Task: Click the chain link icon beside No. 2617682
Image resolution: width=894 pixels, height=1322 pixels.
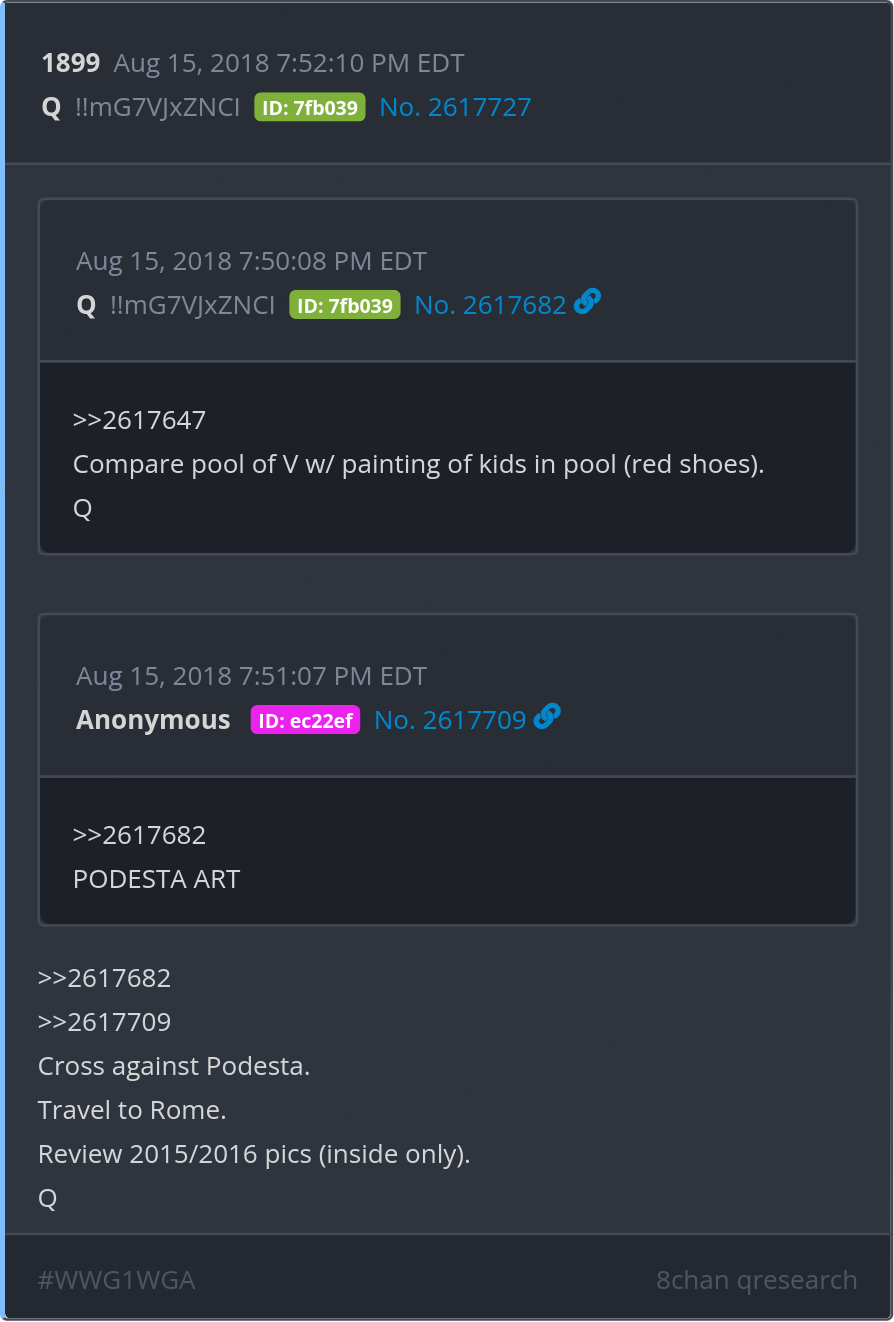Action: click(588, 301)
